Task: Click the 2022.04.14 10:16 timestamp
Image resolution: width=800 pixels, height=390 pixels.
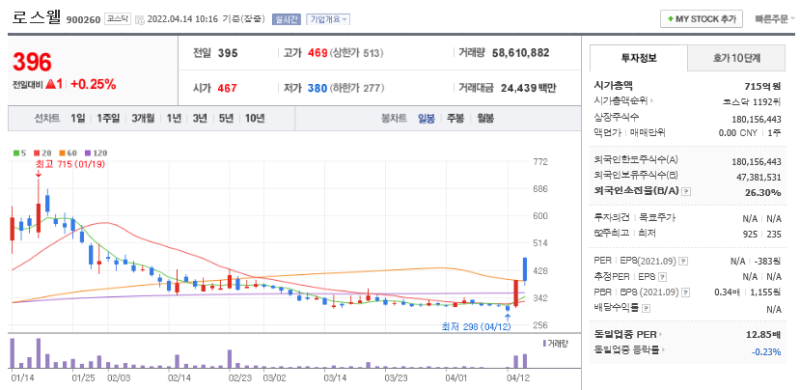Action: 183,19
